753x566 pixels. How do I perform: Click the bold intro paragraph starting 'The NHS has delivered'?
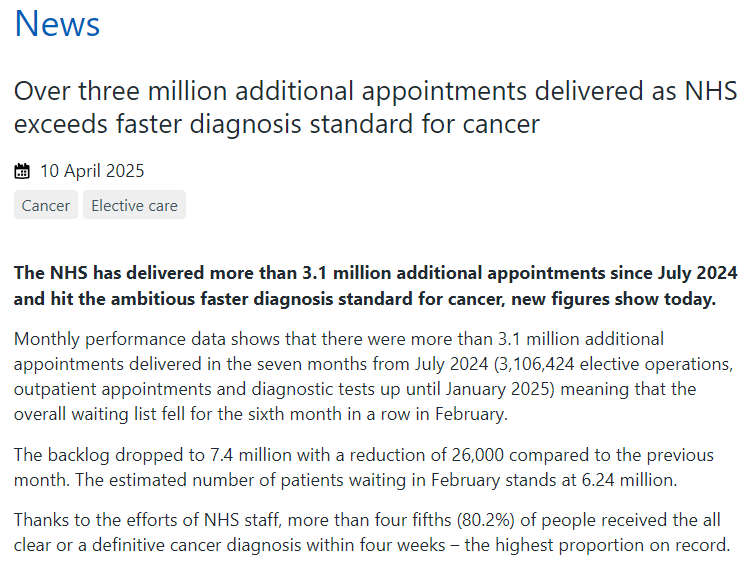coord(376,286)
